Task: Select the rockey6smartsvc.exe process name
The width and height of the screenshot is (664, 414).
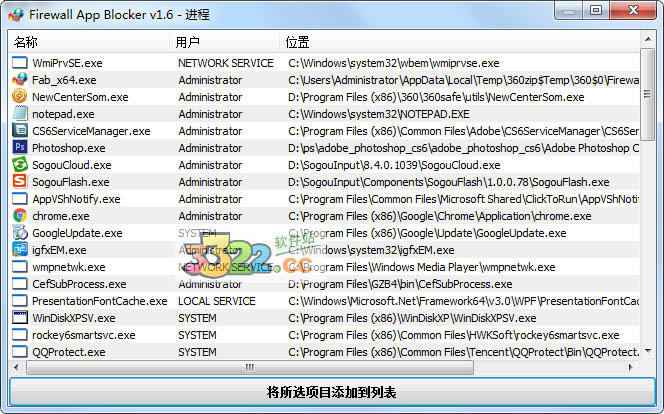Action: click(x=84, y=335)
